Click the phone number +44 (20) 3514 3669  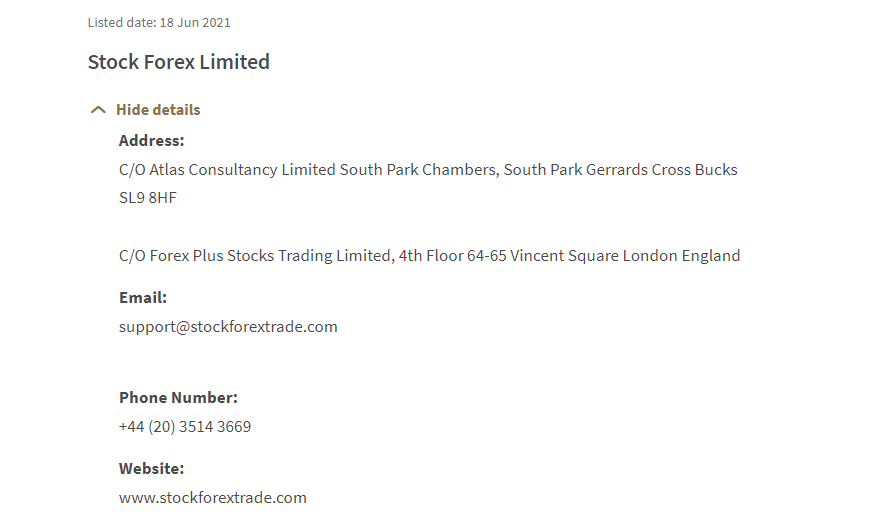pos(185,426)
